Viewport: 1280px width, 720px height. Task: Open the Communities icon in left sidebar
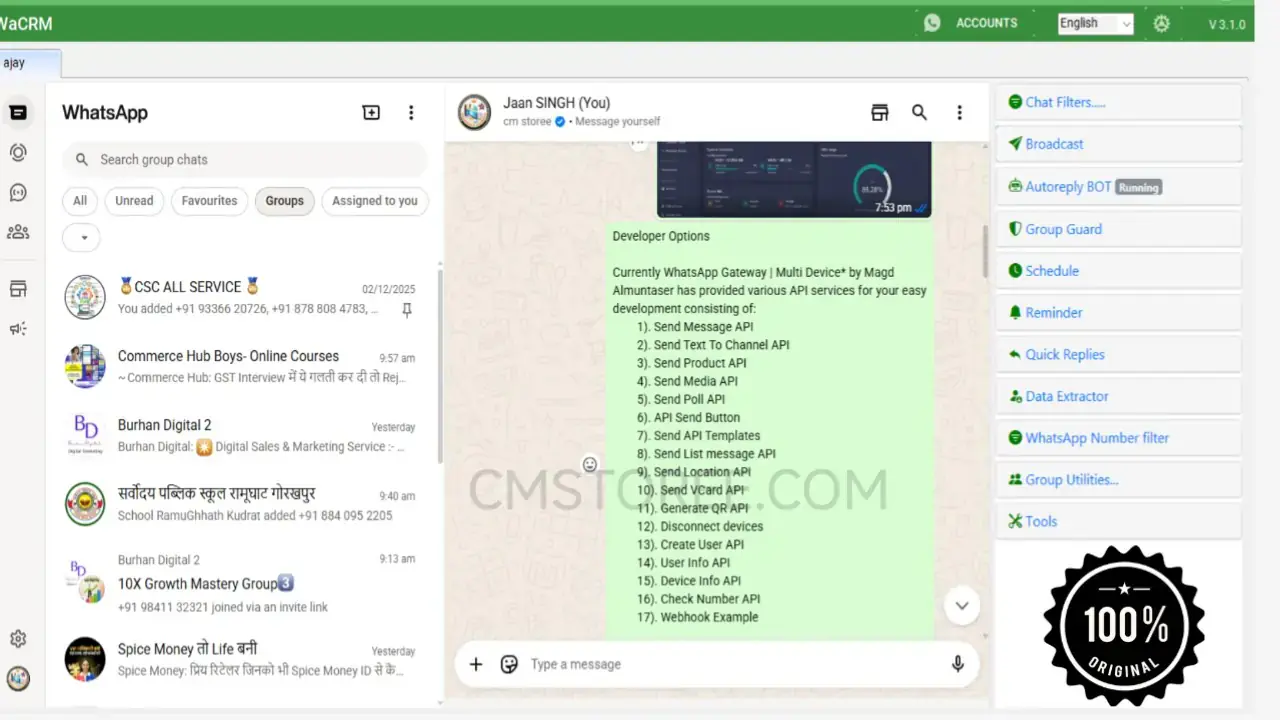18,232
